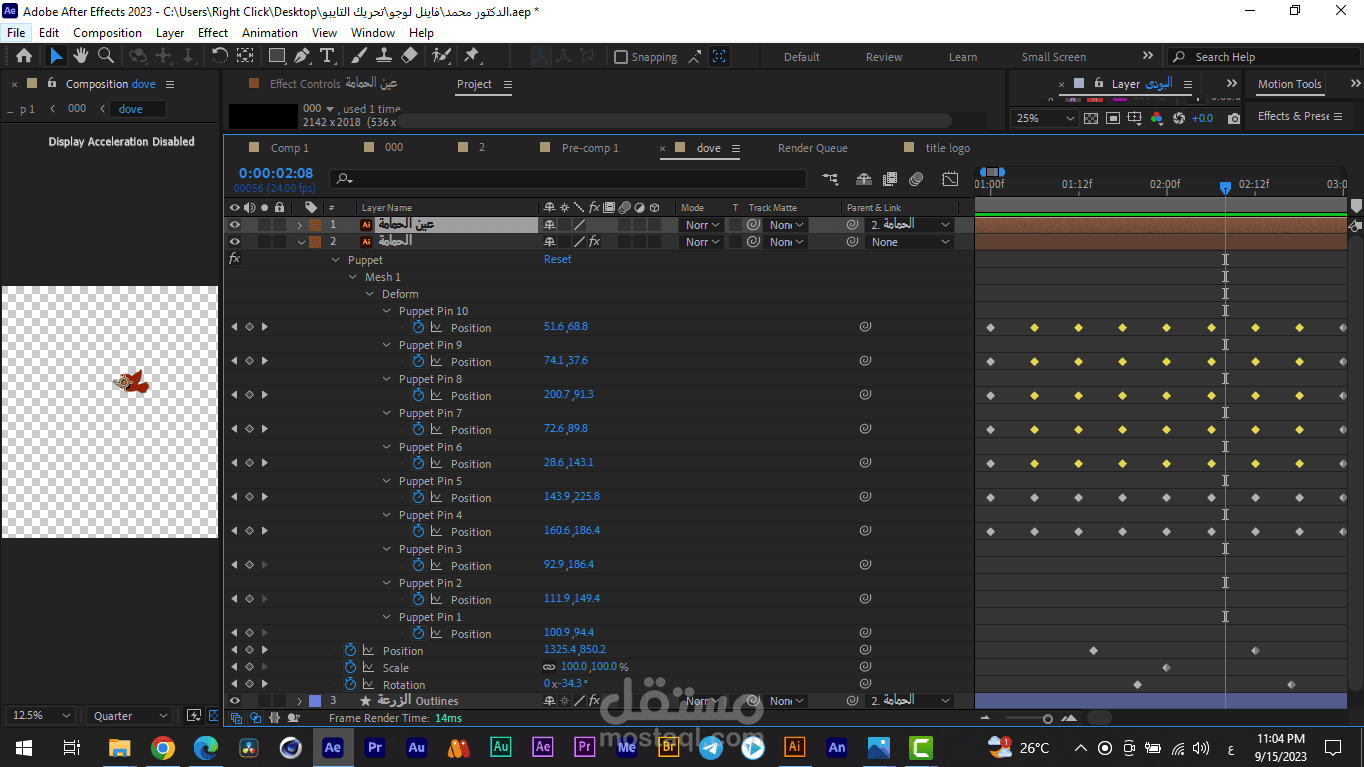Select the Pen tool
Screen dimensions: 1364x767
pyautogui.click(x=302, y=56)
